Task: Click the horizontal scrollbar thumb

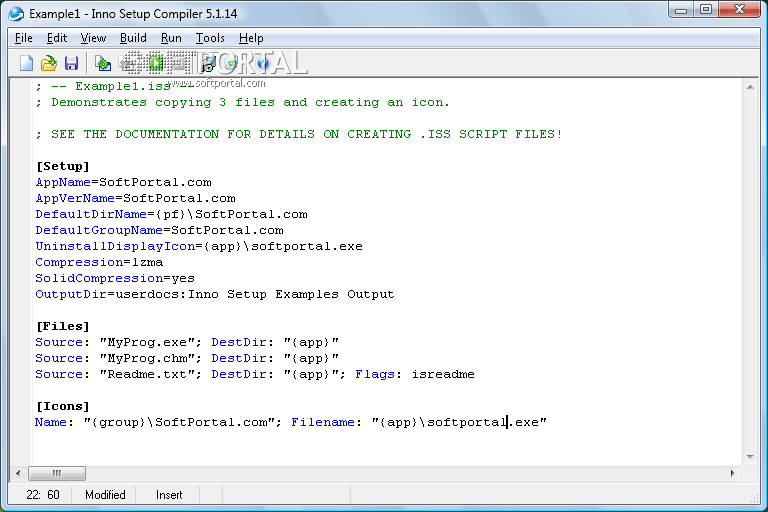Action: tap(57, 473)
